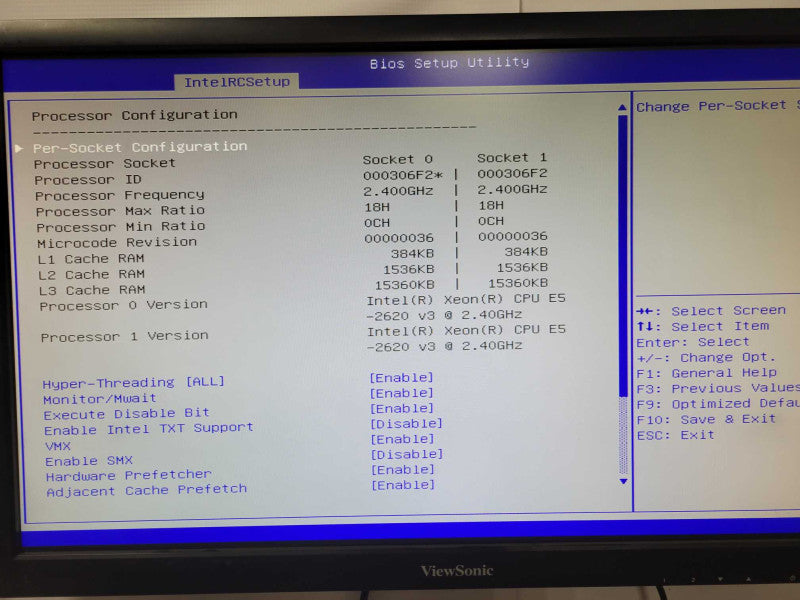
Task: Click the arrow marker beside Per-Socket Configuration
Action: point(19,148)
